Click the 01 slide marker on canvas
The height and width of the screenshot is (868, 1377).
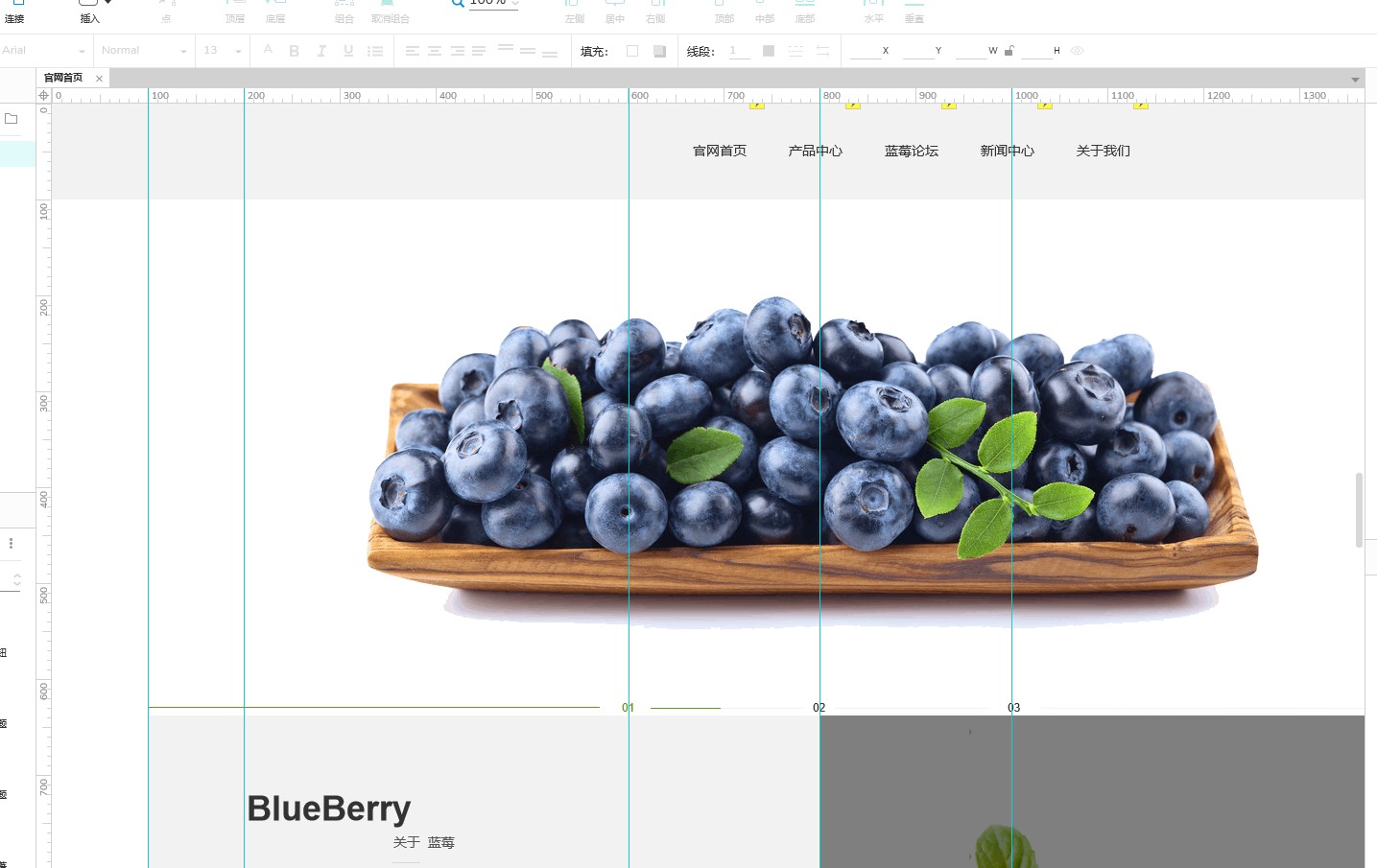(x=628, y=708)
